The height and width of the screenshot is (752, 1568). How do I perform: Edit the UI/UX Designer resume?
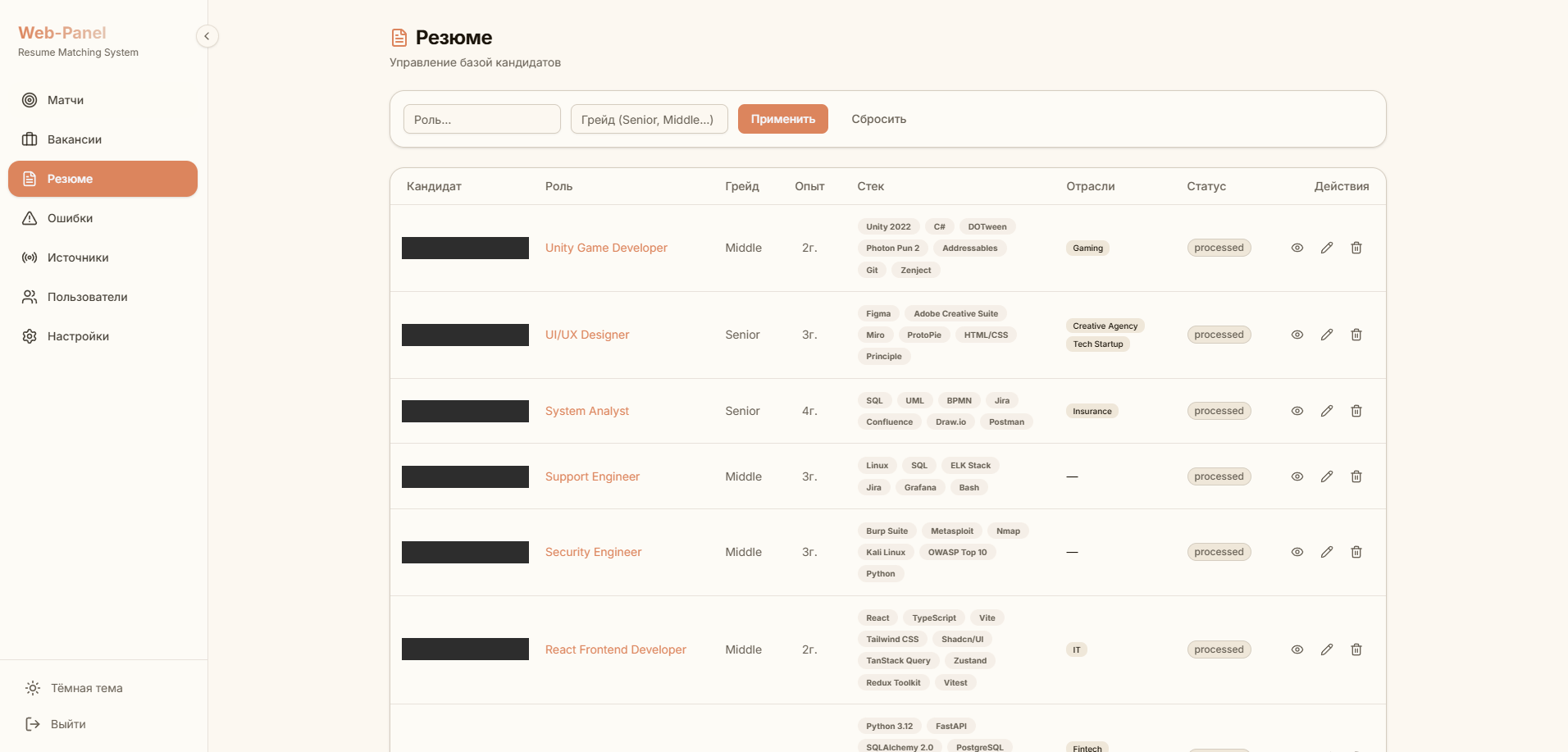[1327, 335]
